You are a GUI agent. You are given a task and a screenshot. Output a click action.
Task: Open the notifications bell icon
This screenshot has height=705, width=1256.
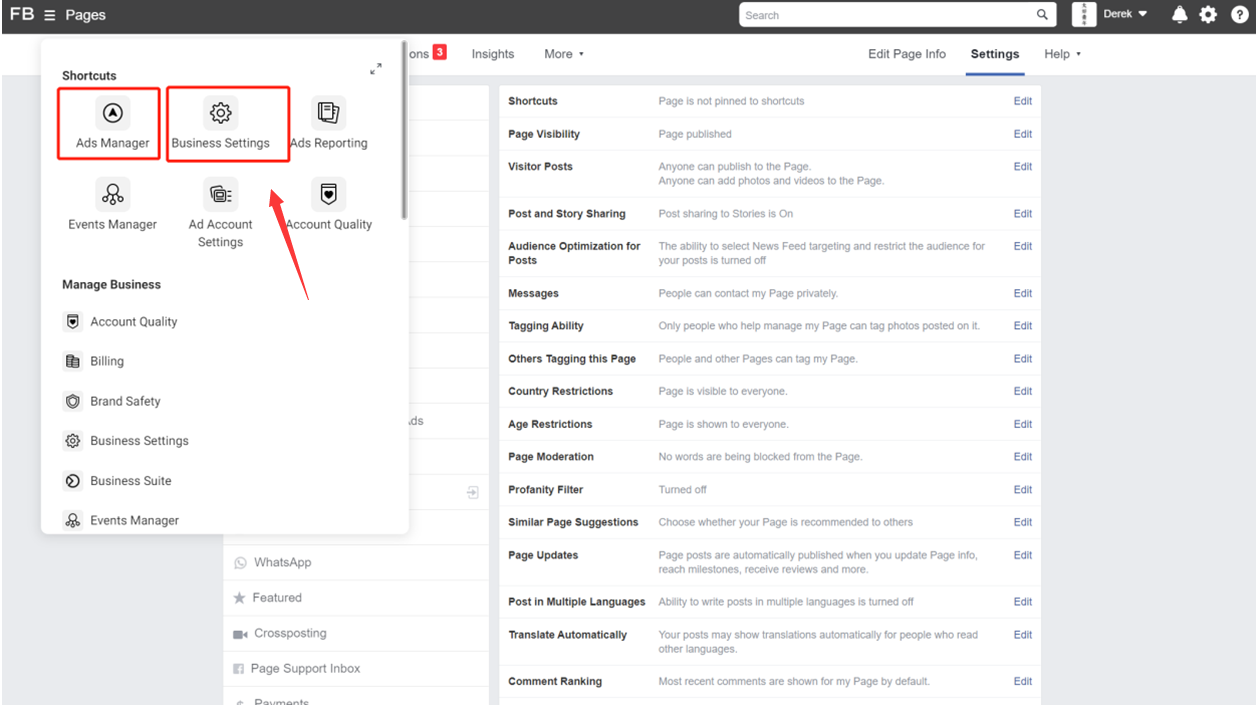click(1180, 14)
